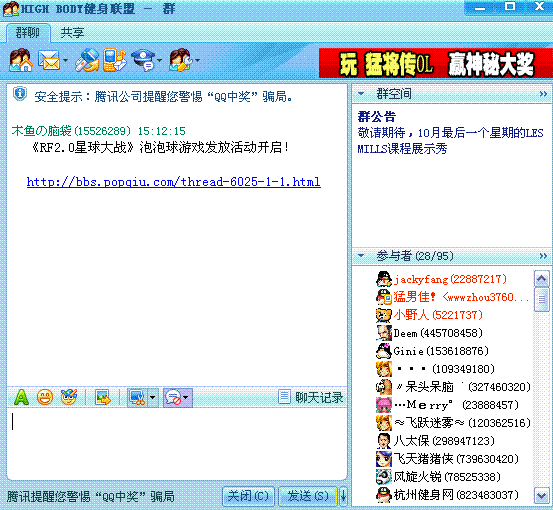Click participants list scroll up arrow
Viewport: 553px width, 510px height.
pyautogui.click(x=542, y=279)
